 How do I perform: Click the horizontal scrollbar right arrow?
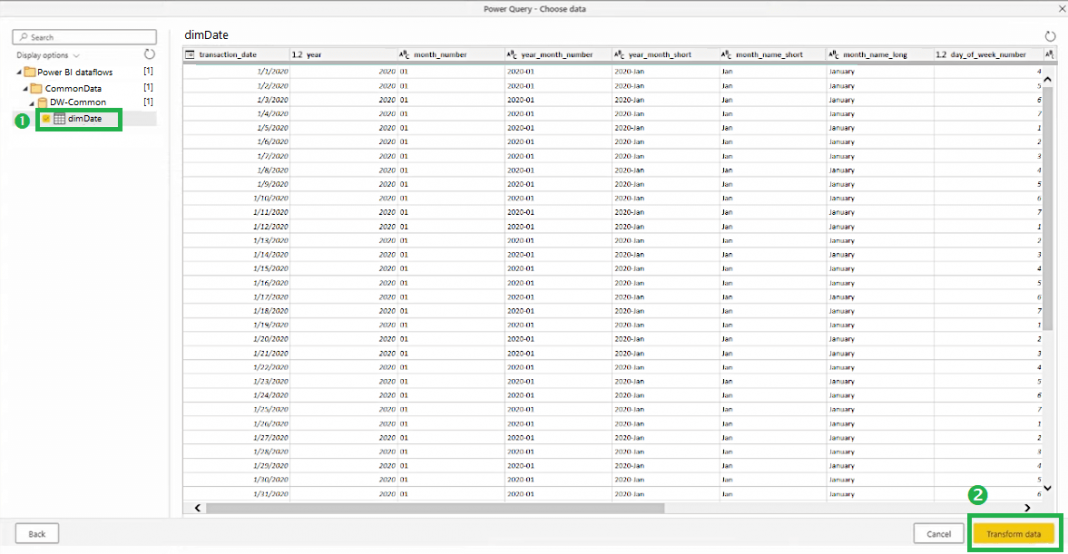tap(1027, 507)
